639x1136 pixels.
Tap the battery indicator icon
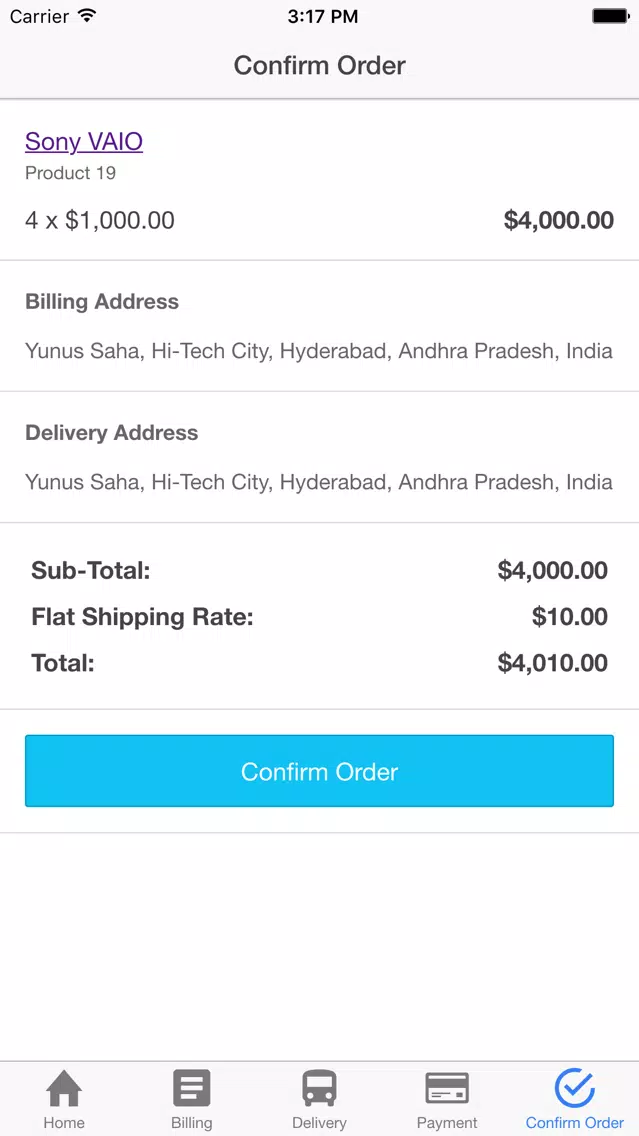pos(610,16)
